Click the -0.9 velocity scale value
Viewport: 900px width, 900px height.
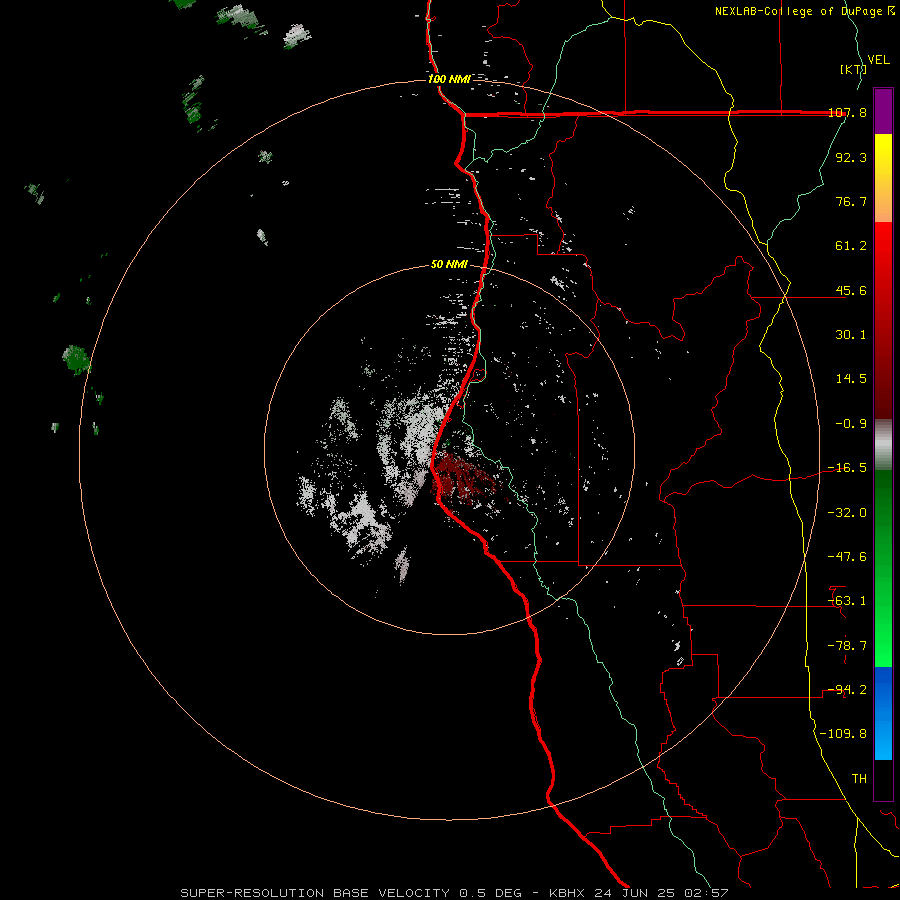click(851, 424)
